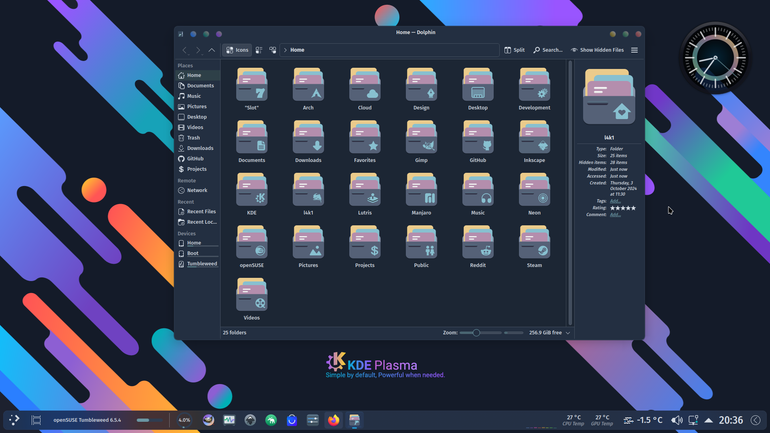Add comment via Comment Add link
Viewport: 770px width, 433px height.
615,215
